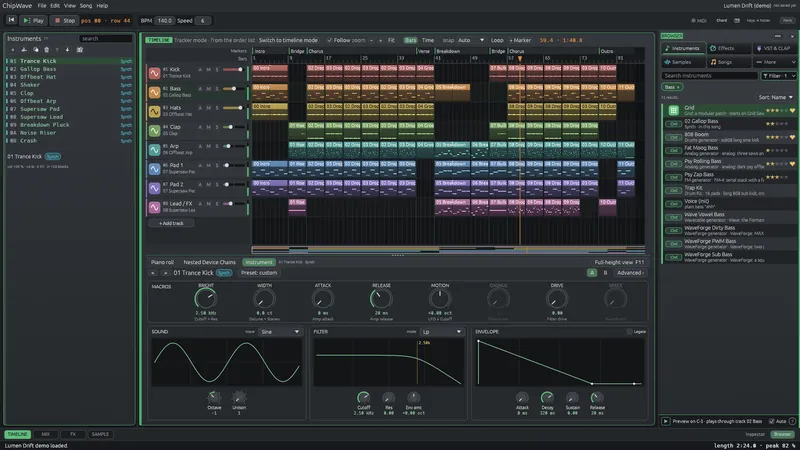Image resolution: width=800 pixels, height=450 pixels.
Task: Toggle the Auto preview checkbox
Action: click(x=771, y=421)
